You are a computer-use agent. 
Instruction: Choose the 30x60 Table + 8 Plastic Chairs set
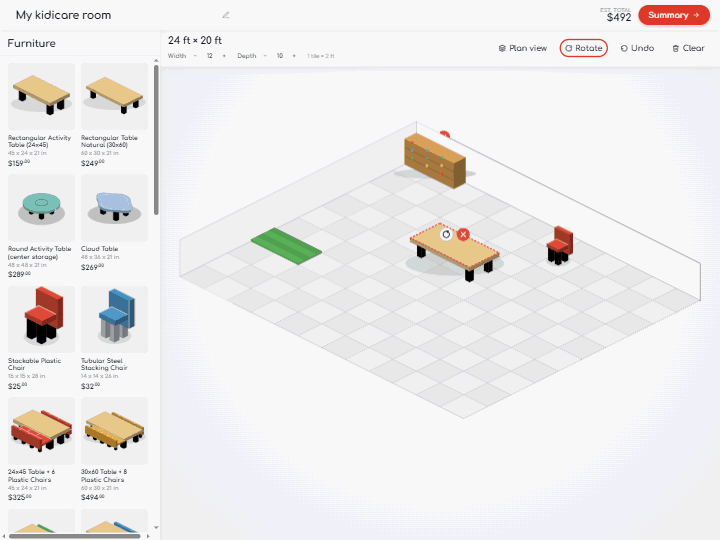coord(114,431)
